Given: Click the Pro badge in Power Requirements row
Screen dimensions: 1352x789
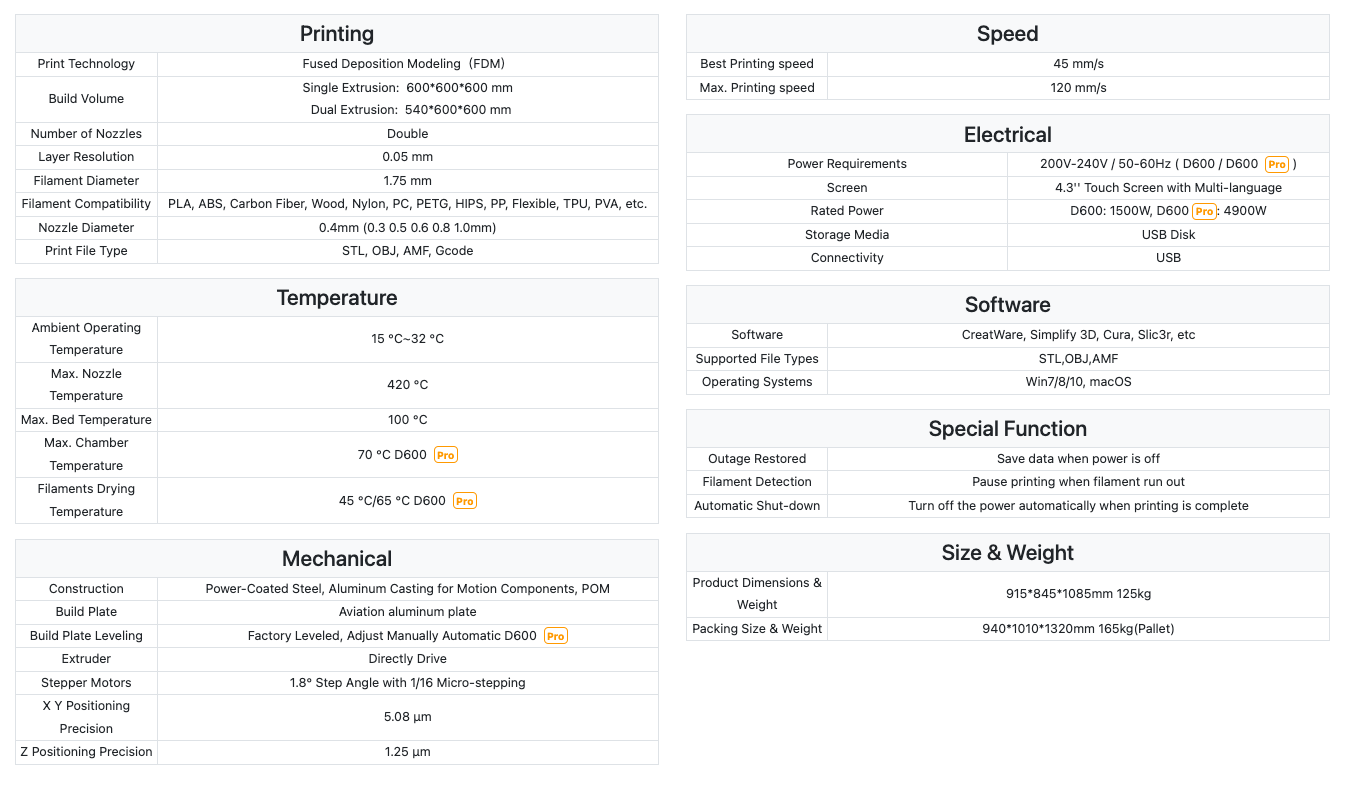Looking at the screenshot, I should pos(1277,164).
